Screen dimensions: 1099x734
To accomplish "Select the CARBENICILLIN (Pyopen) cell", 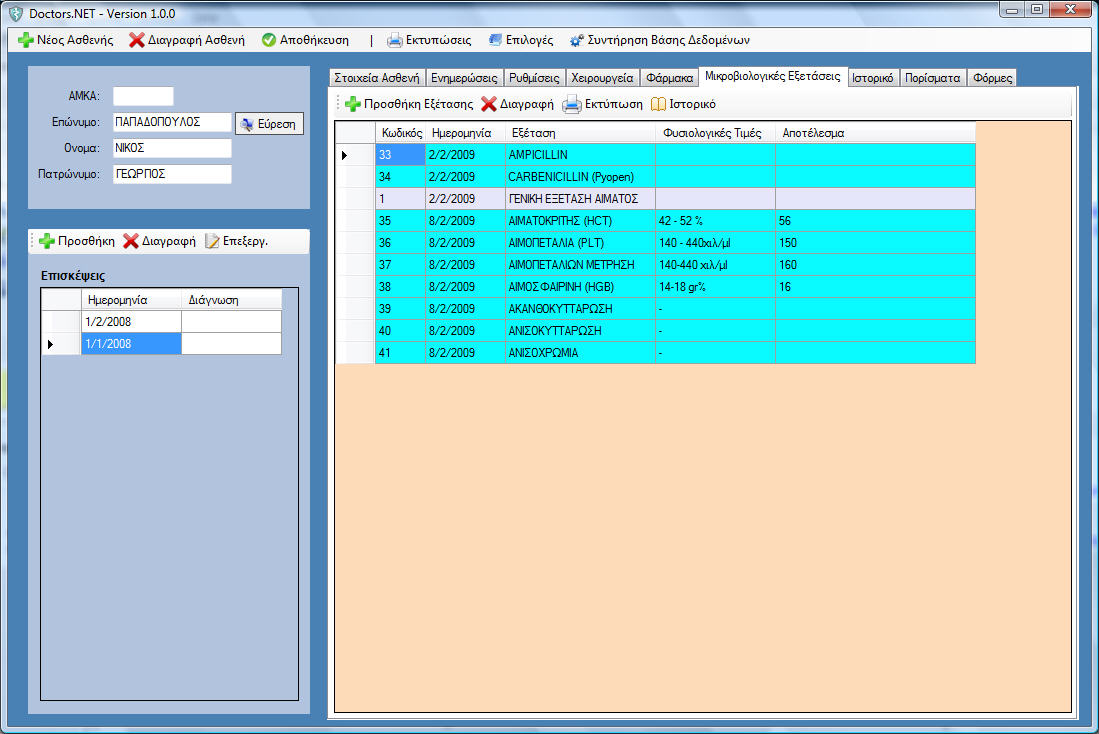I will click(580, 177).
